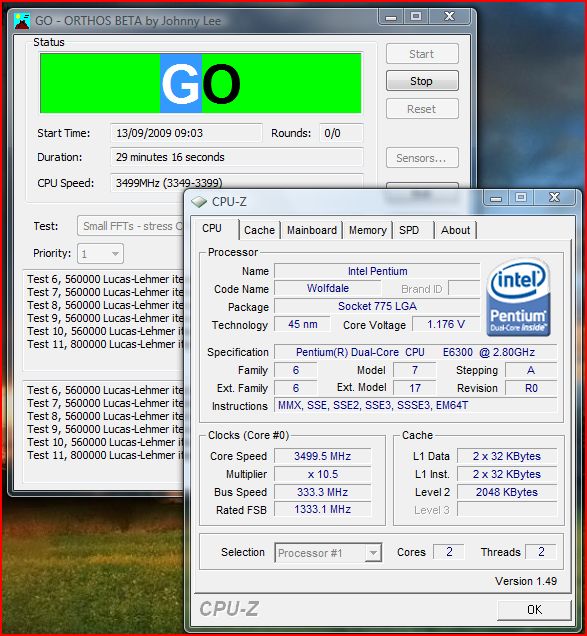Image resolution: width=587 pixels, height=636 pixels.
Task: Click the green GO status banner
Action: pyautogui.click(x=201, y=83)
